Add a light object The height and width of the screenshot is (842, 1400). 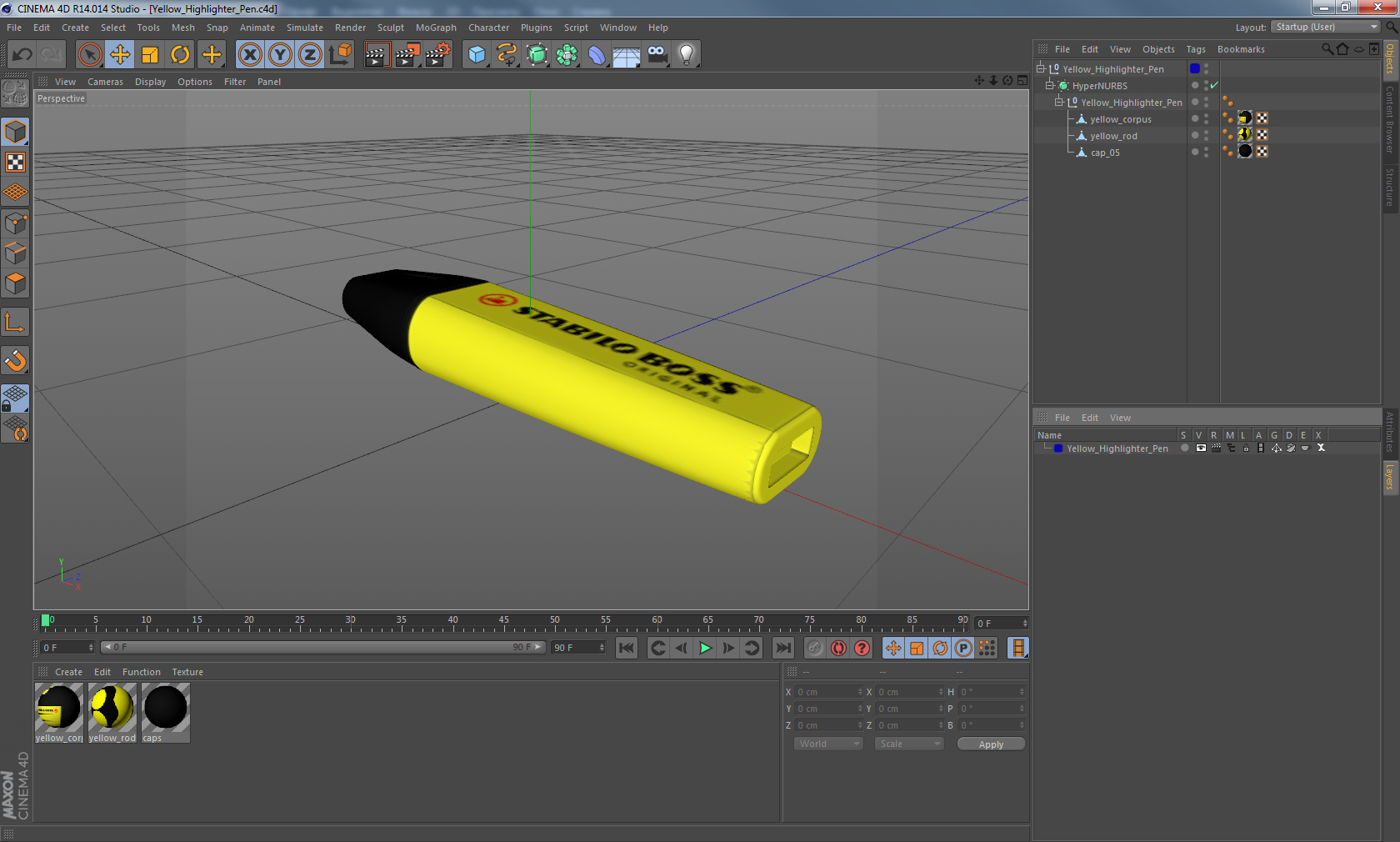[687, 55]
